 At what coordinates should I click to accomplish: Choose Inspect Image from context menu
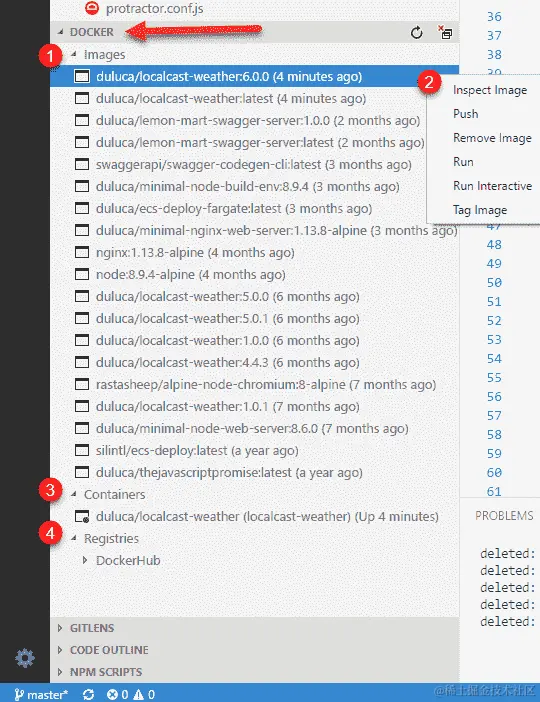490,90
